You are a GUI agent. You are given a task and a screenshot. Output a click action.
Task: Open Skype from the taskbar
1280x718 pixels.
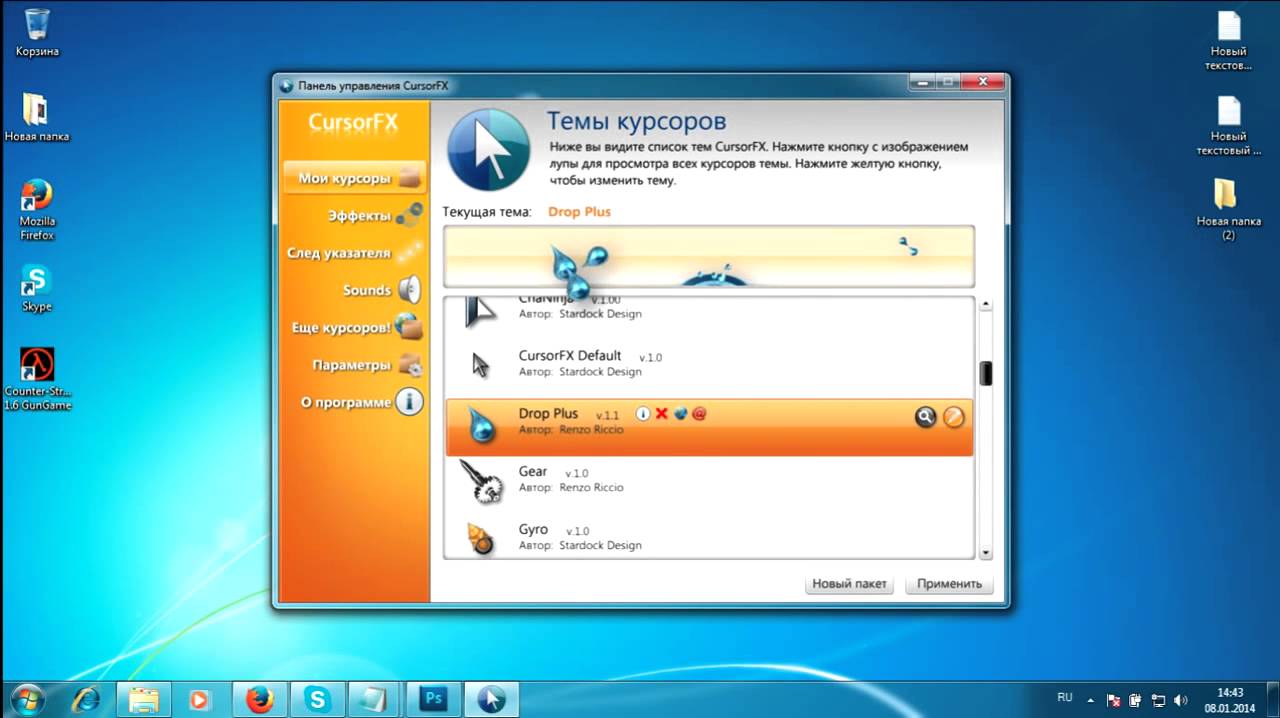[x=318, y=698]
